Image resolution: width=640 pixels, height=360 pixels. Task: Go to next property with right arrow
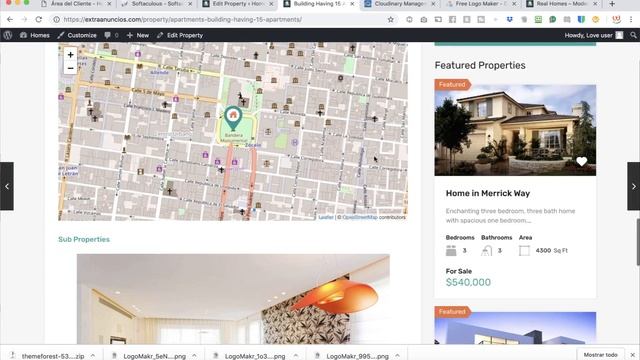tap(633, 186)
